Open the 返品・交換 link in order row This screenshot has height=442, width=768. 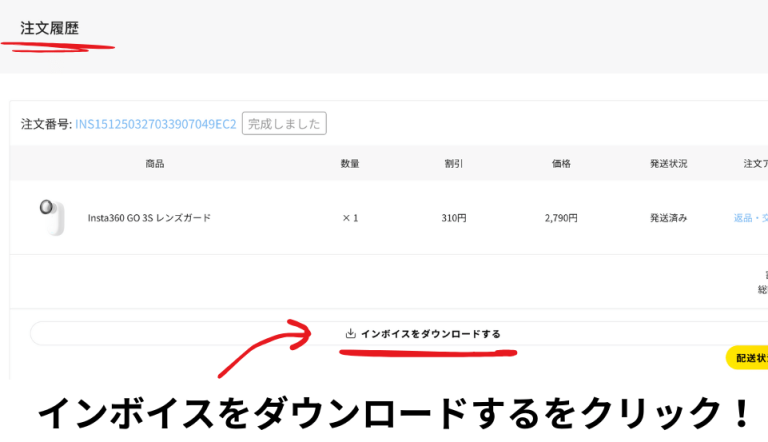pyautogui.click(x=750, y=218)
